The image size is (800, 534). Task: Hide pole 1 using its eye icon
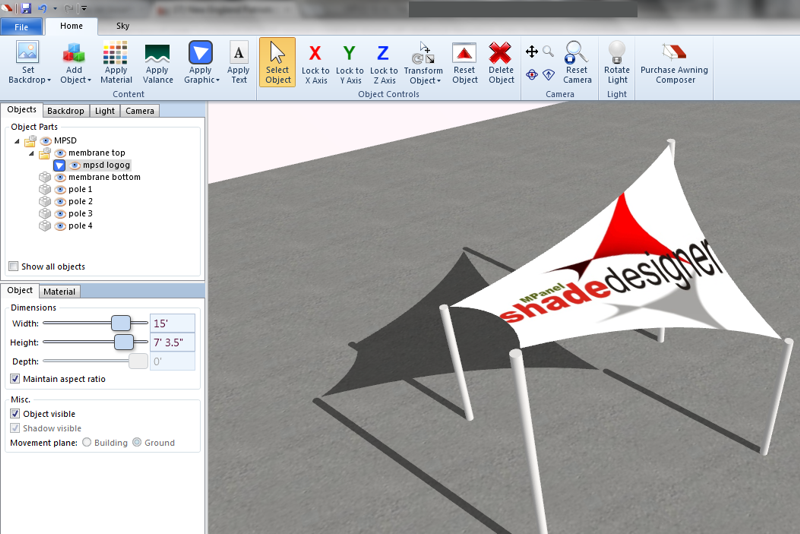pyautogui.click(x=60, y=189)
